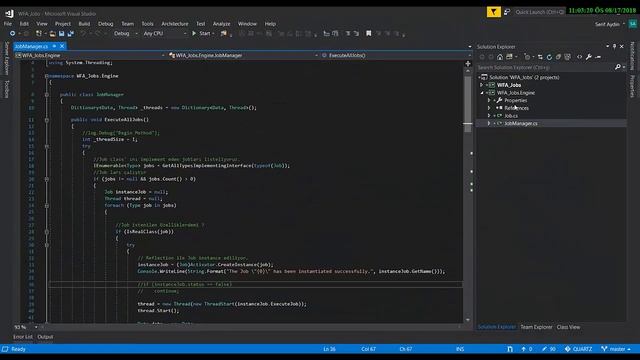640x360 pixels.
Task: Click the Save icon in the toolbar
Action: 61,33
